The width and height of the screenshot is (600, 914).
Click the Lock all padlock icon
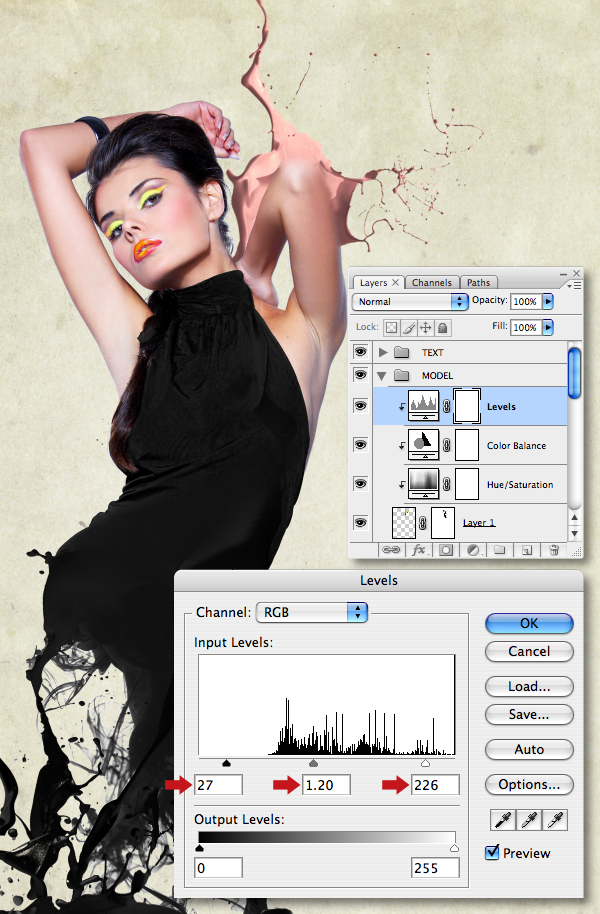click(443, 328)
